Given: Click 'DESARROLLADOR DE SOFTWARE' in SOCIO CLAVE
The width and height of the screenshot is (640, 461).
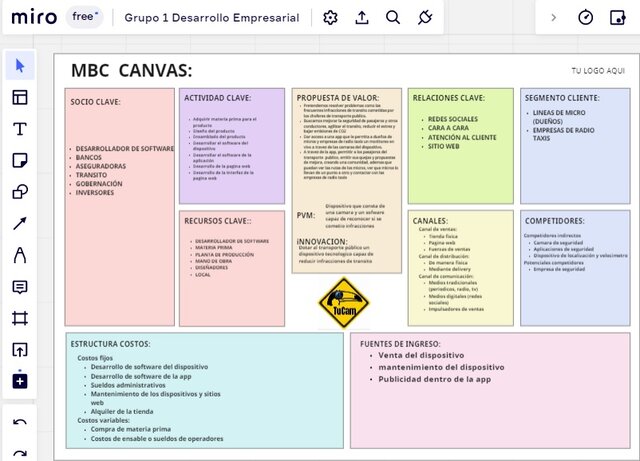Looking at the screenshot, I should 124,149.
